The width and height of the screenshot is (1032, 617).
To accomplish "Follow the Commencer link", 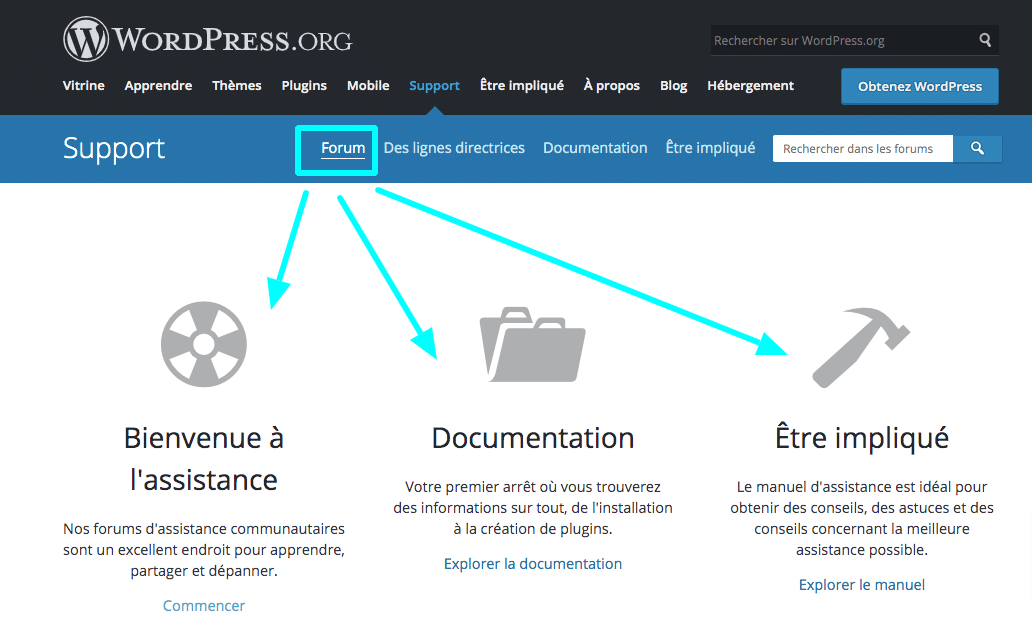I will (x=203, y=605).
